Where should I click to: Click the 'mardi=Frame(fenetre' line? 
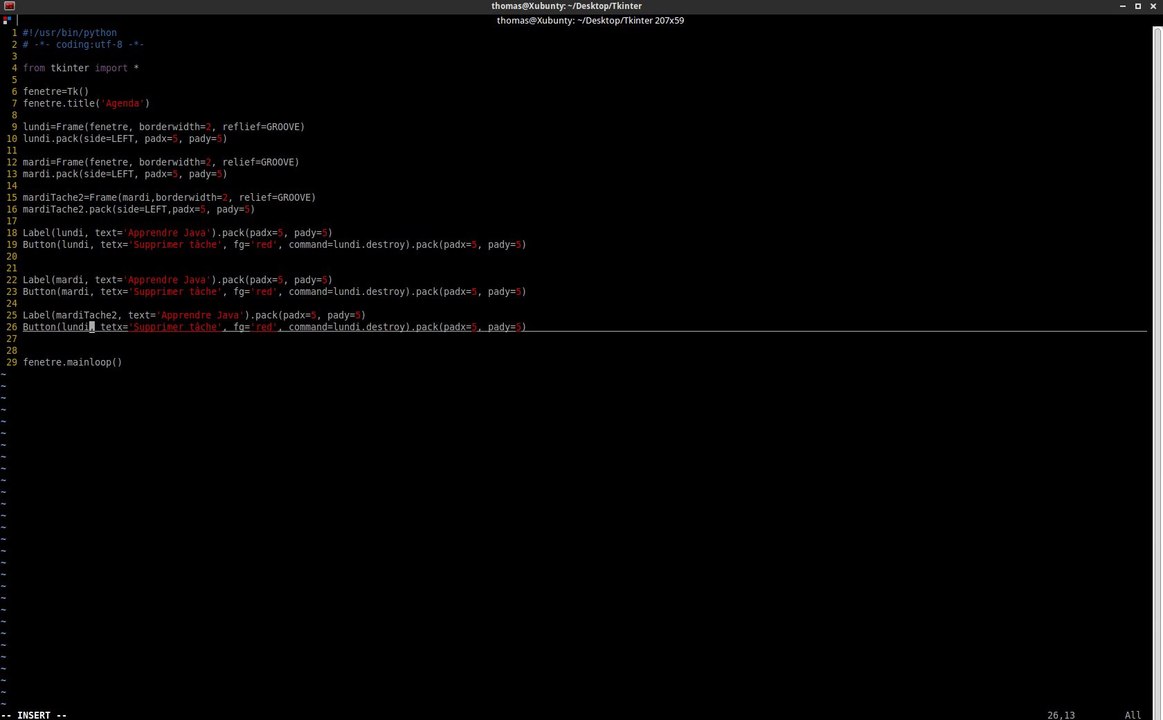pos(161,162)
